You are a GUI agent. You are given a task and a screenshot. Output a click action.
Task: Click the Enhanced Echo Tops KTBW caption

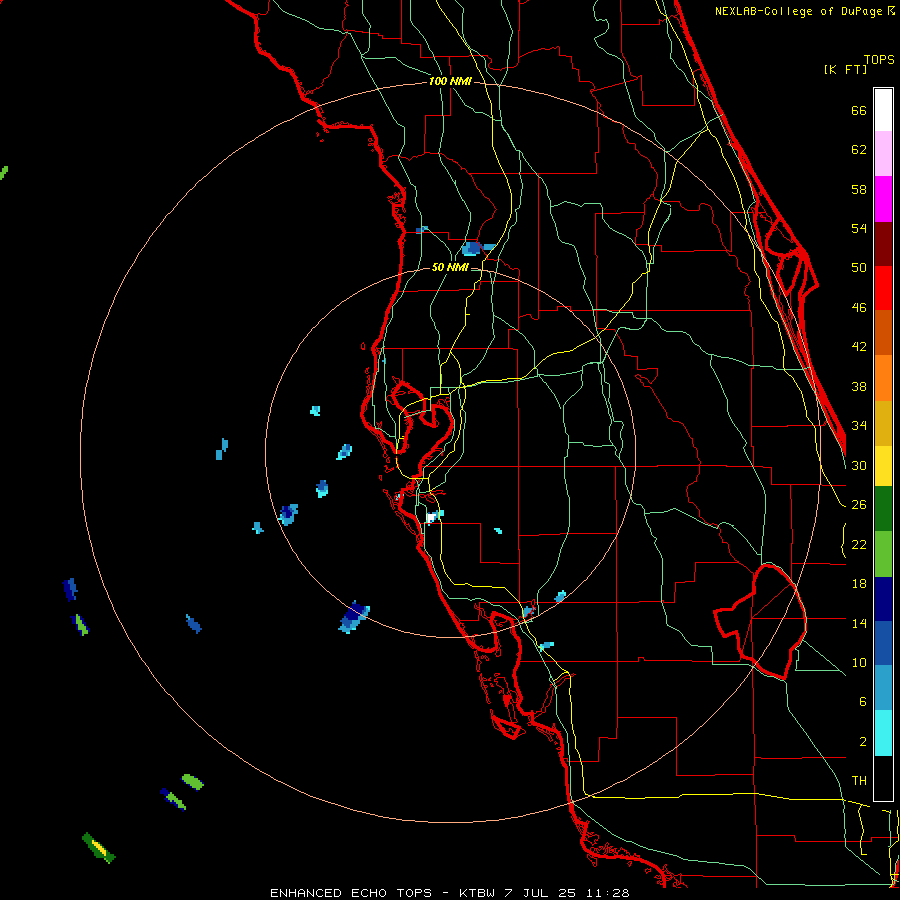[x=449, y=893]
